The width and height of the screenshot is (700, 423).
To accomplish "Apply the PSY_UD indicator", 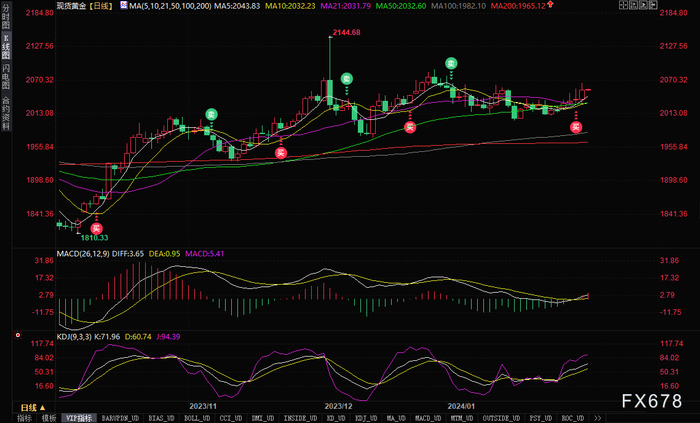I will (x=541, y=418).
